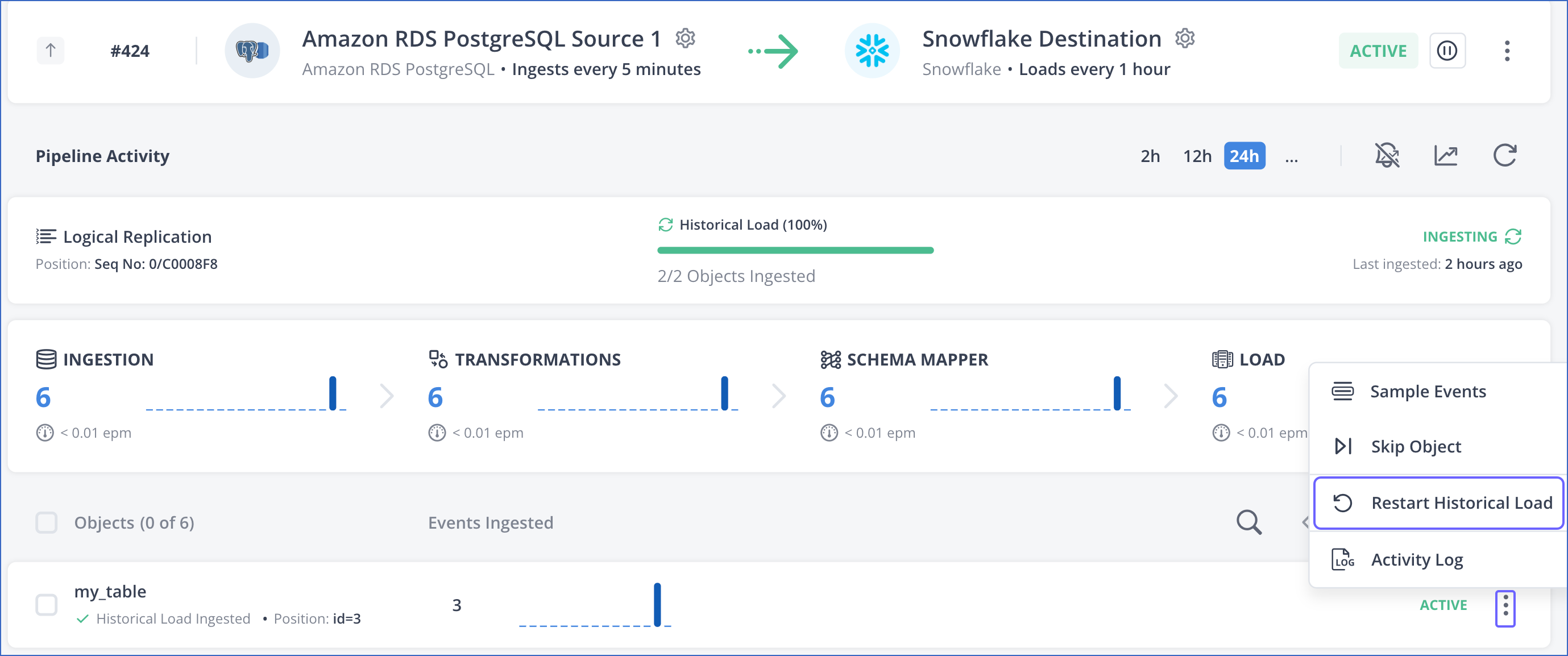Open the pipeline activity graph icon
The image size is (1568, 656).
click(1446, 155)
